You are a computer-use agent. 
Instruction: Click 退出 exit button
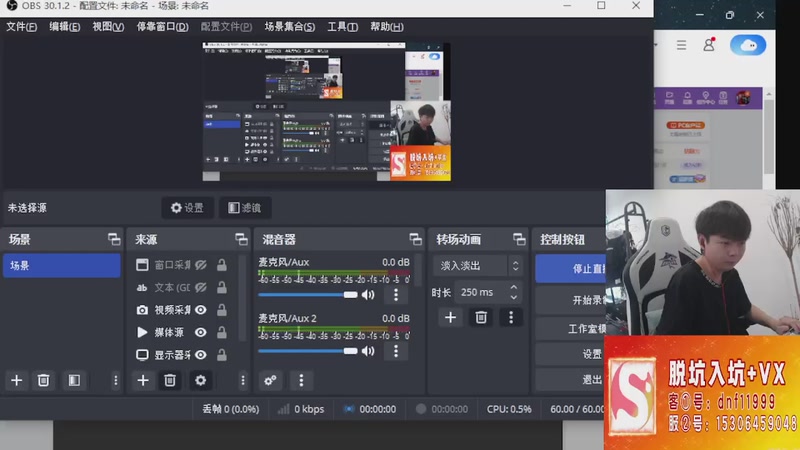point(570,380)
